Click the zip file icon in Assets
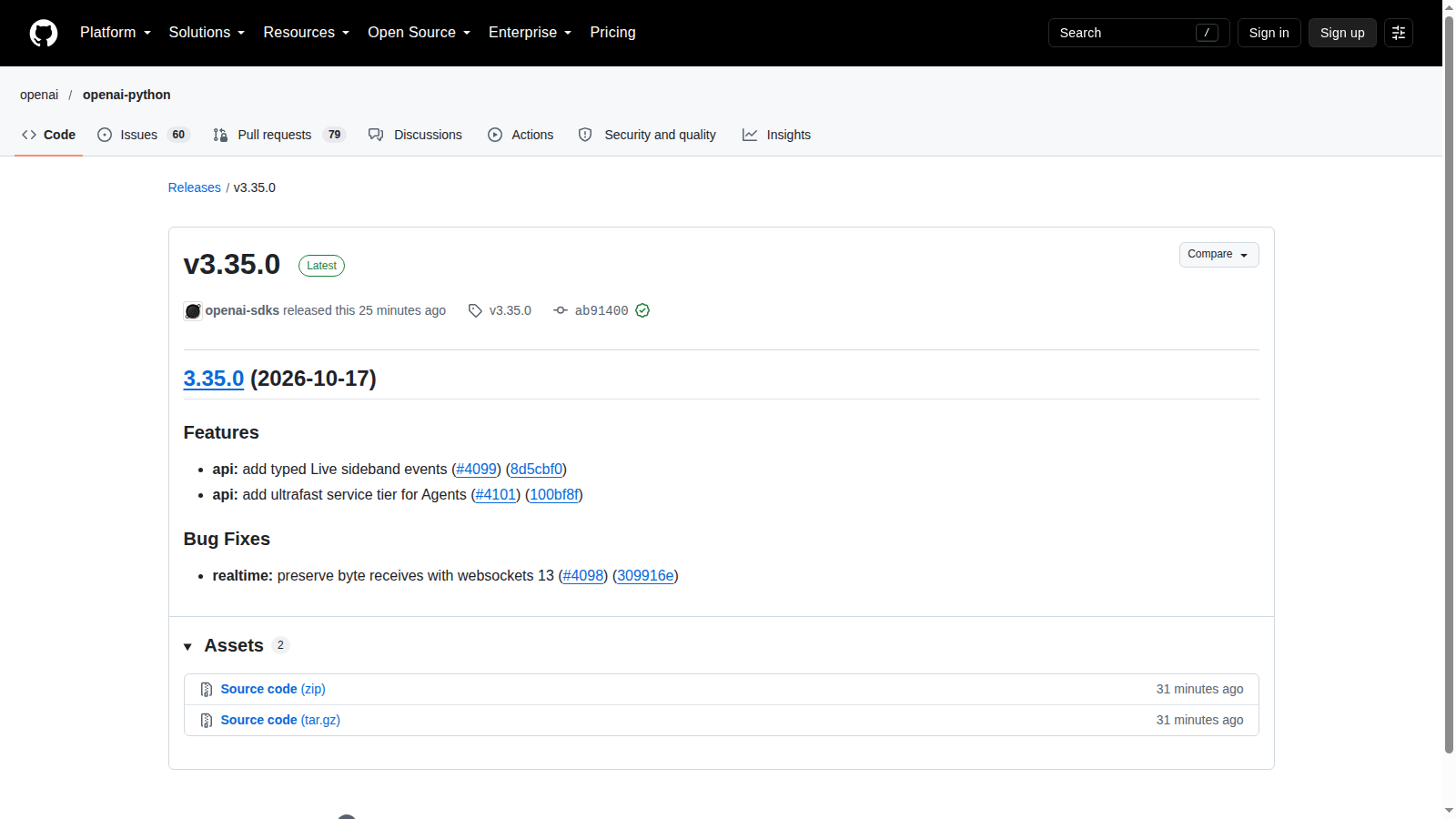 pos(207,690)
